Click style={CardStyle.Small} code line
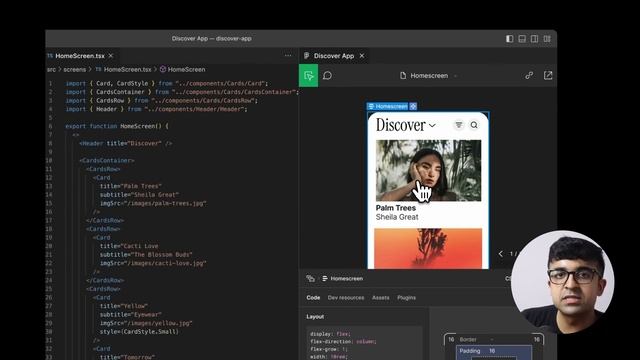This screenshot has width=640, height=360. coord(139,332)
